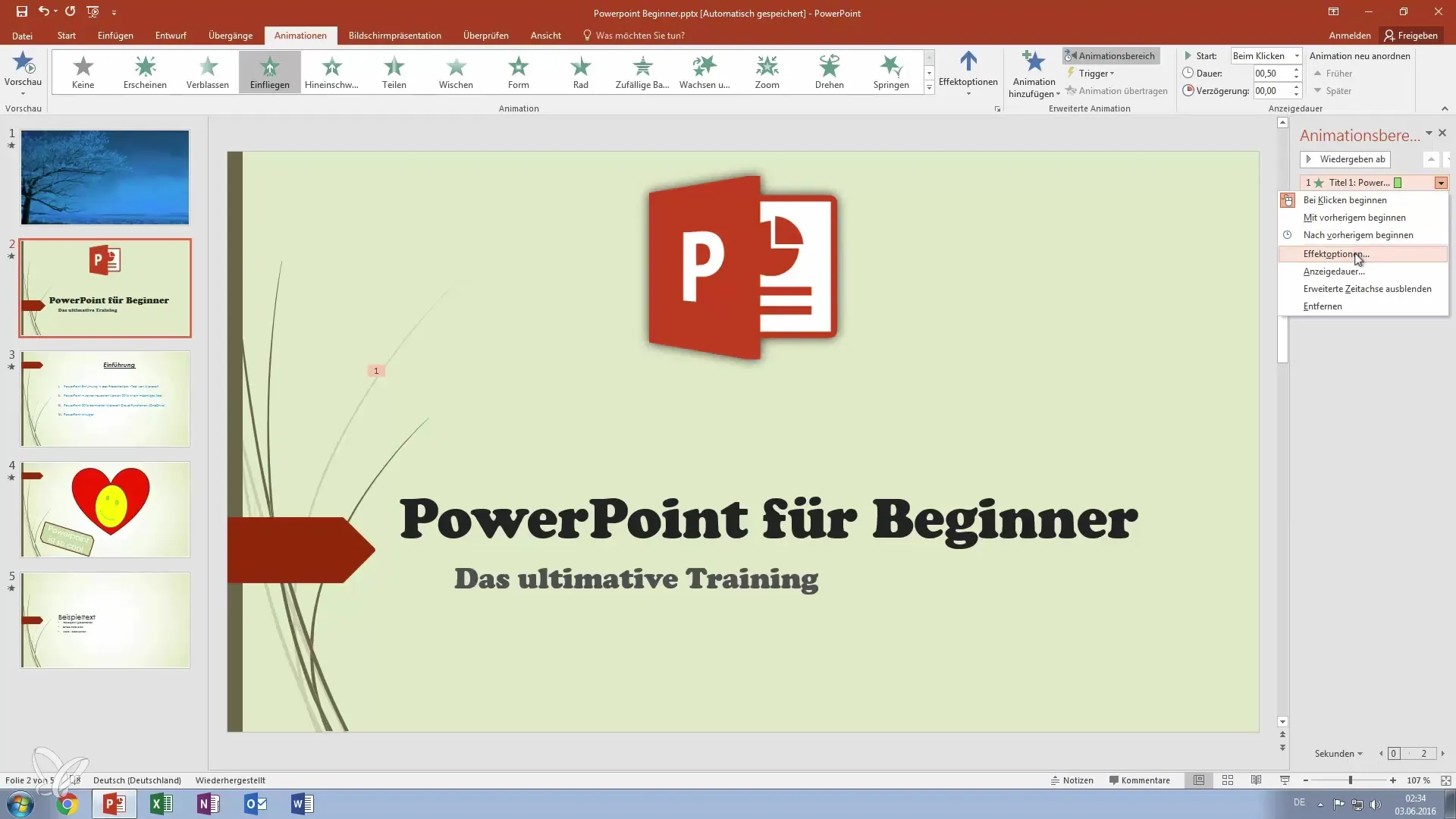The height and width of the screenshot is (819, 1456).
Task: Open the Titel 1 animation item dropdown arrow
Action: (1440, 183)
